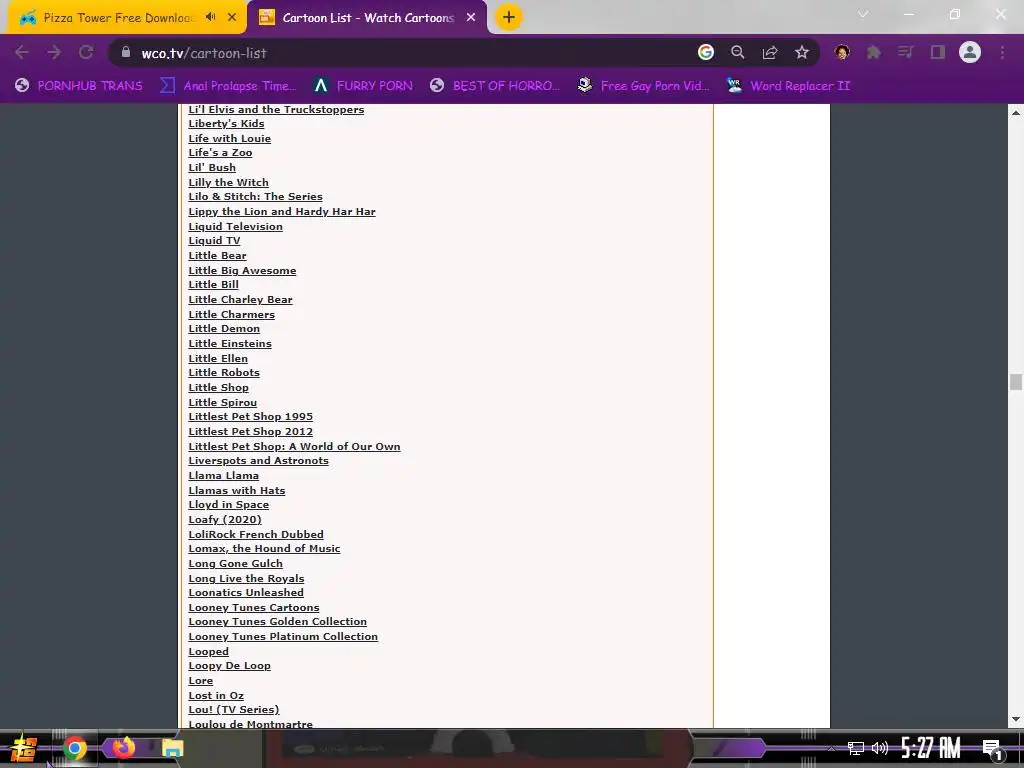
Task: Click the taskbar network icon
Action: tap(856, 748)
